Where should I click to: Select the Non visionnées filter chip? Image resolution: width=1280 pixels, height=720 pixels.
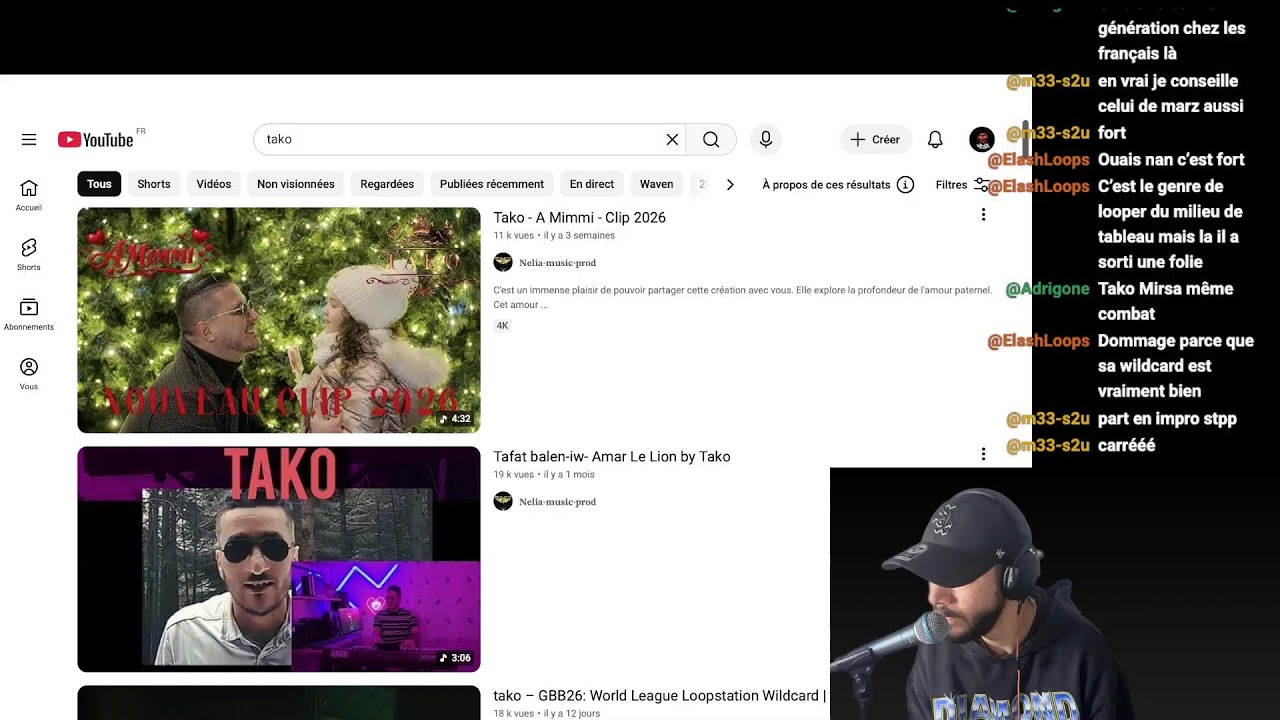point(296,184)
